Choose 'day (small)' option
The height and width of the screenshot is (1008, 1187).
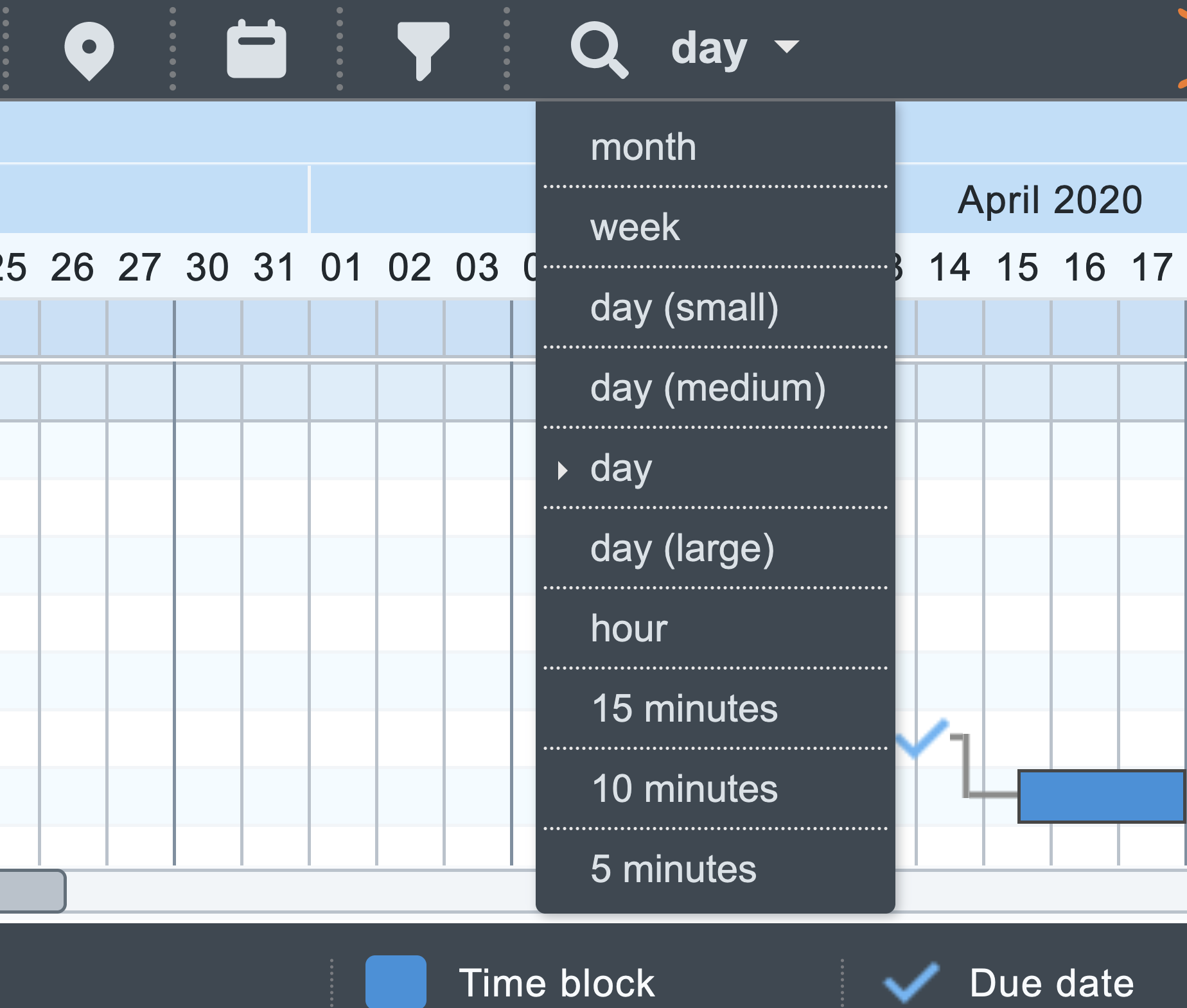[x=685, y=308]
